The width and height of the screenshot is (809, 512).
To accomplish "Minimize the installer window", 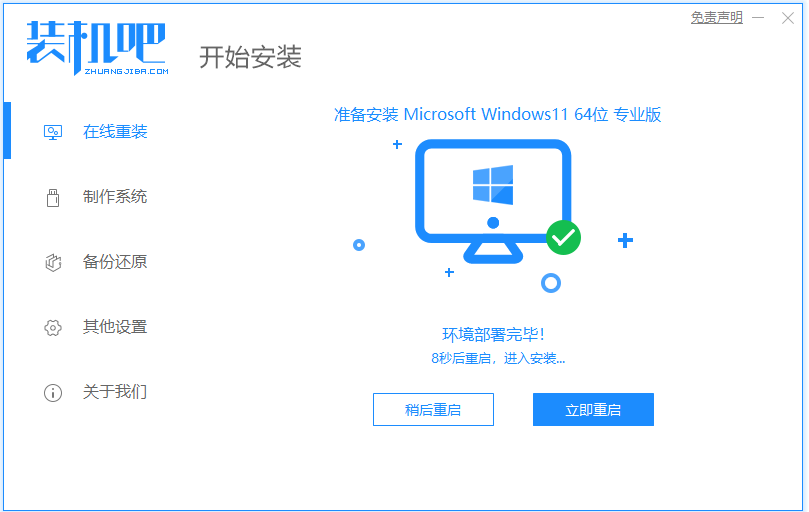I will [x=758, y=18].
